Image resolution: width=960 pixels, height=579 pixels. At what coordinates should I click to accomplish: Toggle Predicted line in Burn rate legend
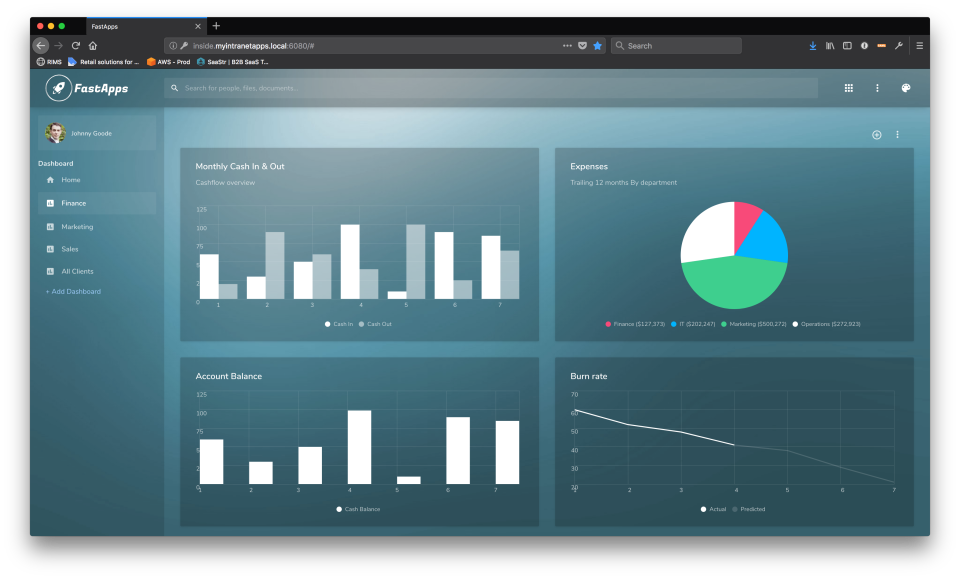point(749,509)
